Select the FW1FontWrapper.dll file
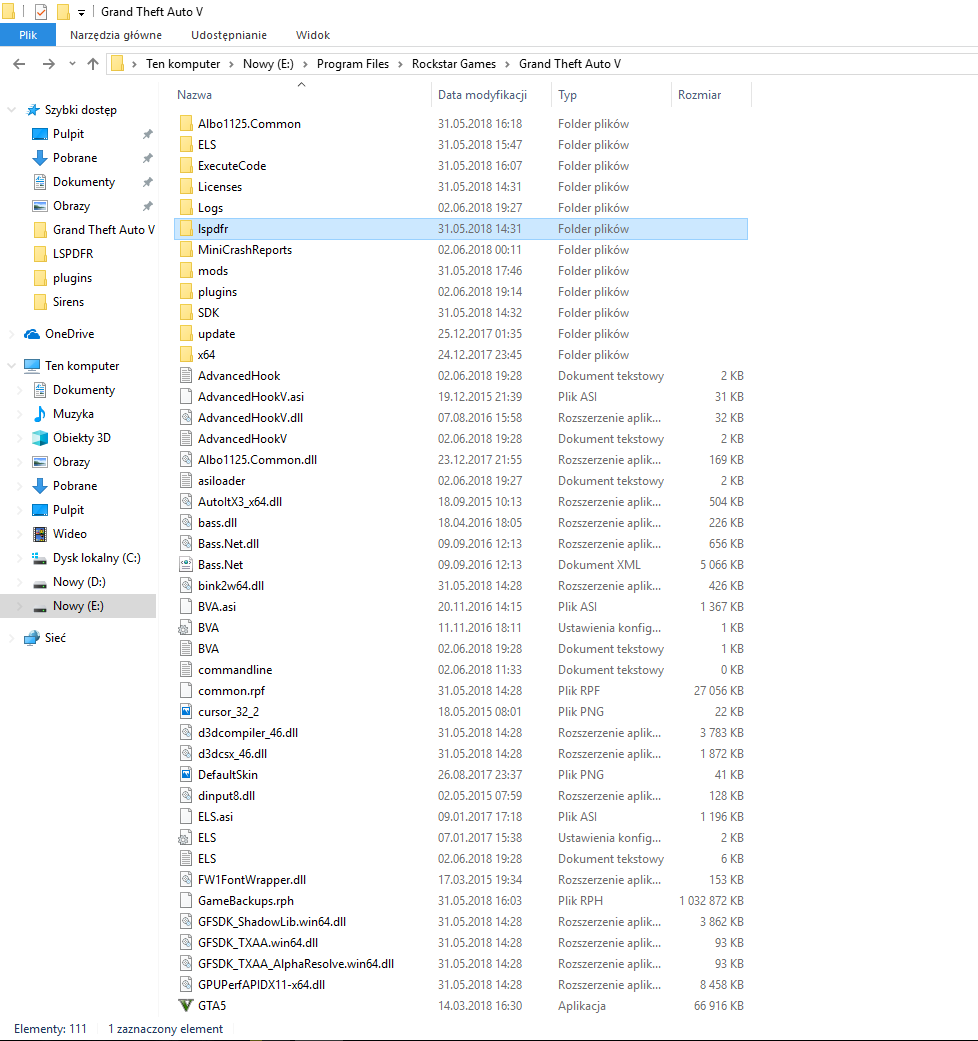Screen dimensions: 978x1041 tap(252, 879)
